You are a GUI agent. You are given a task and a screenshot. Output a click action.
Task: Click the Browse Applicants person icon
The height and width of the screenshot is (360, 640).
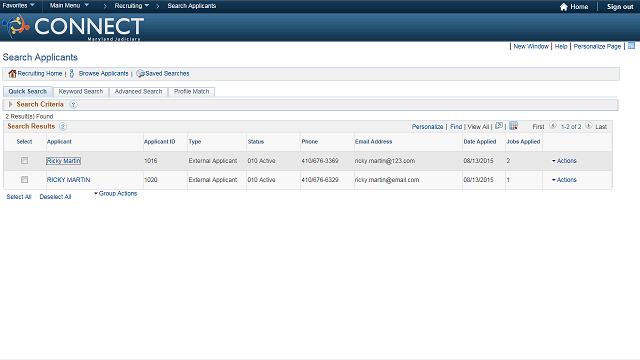click(72, 73)
